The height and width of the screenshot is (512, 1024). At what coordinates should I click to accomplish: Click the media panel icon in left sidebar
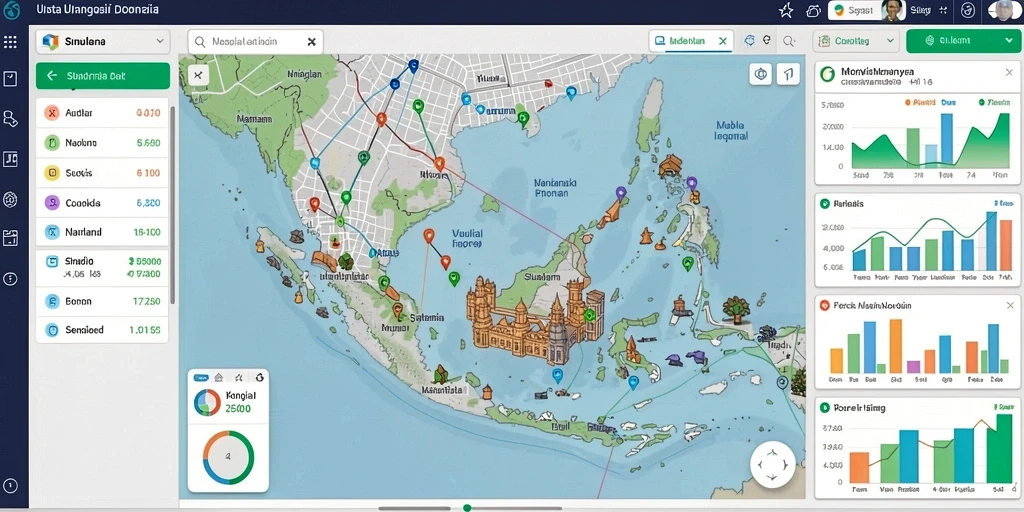[x=10, y=159]
